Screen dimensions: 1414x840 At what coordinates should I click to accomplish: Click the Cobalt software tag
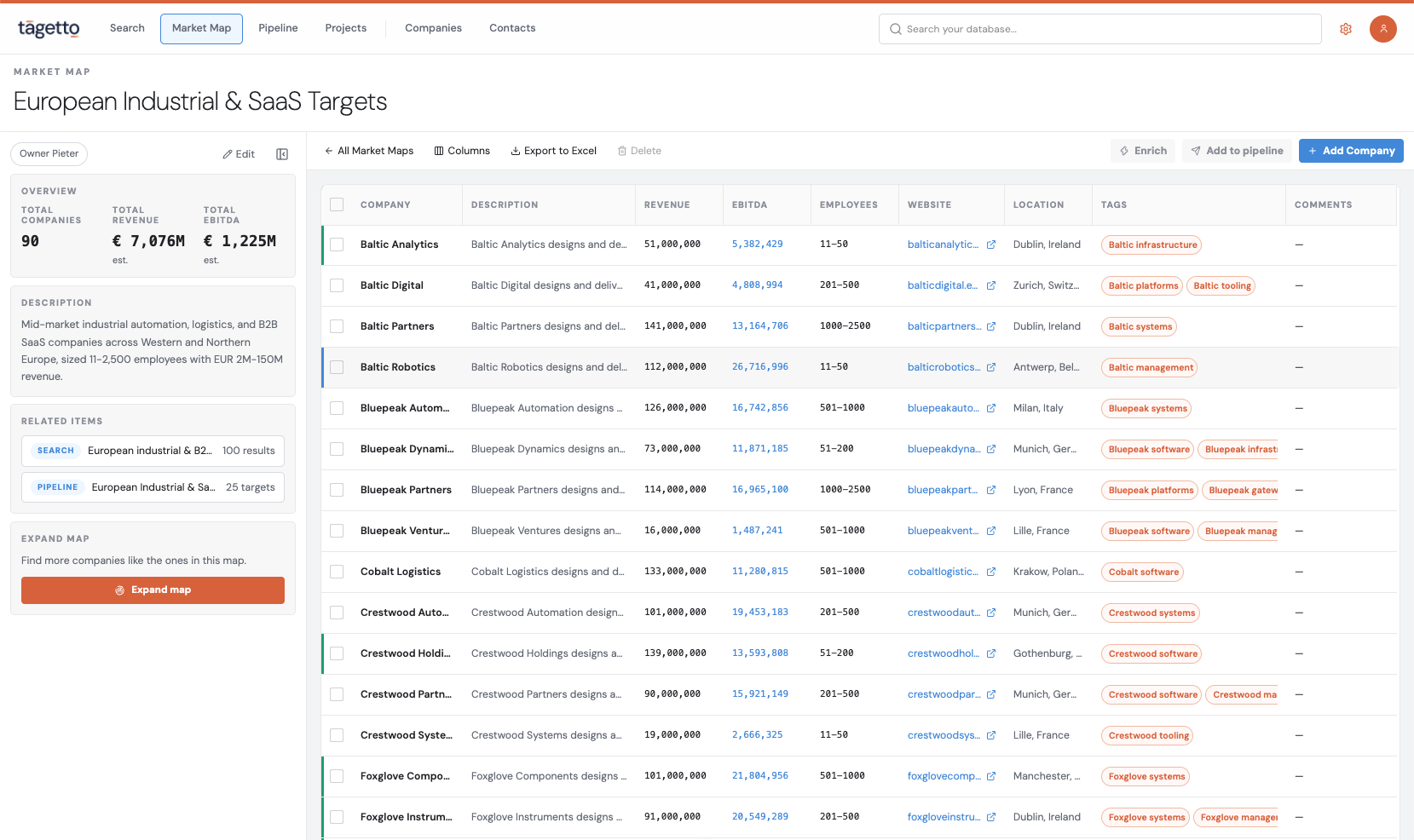tap(1143, 572)
